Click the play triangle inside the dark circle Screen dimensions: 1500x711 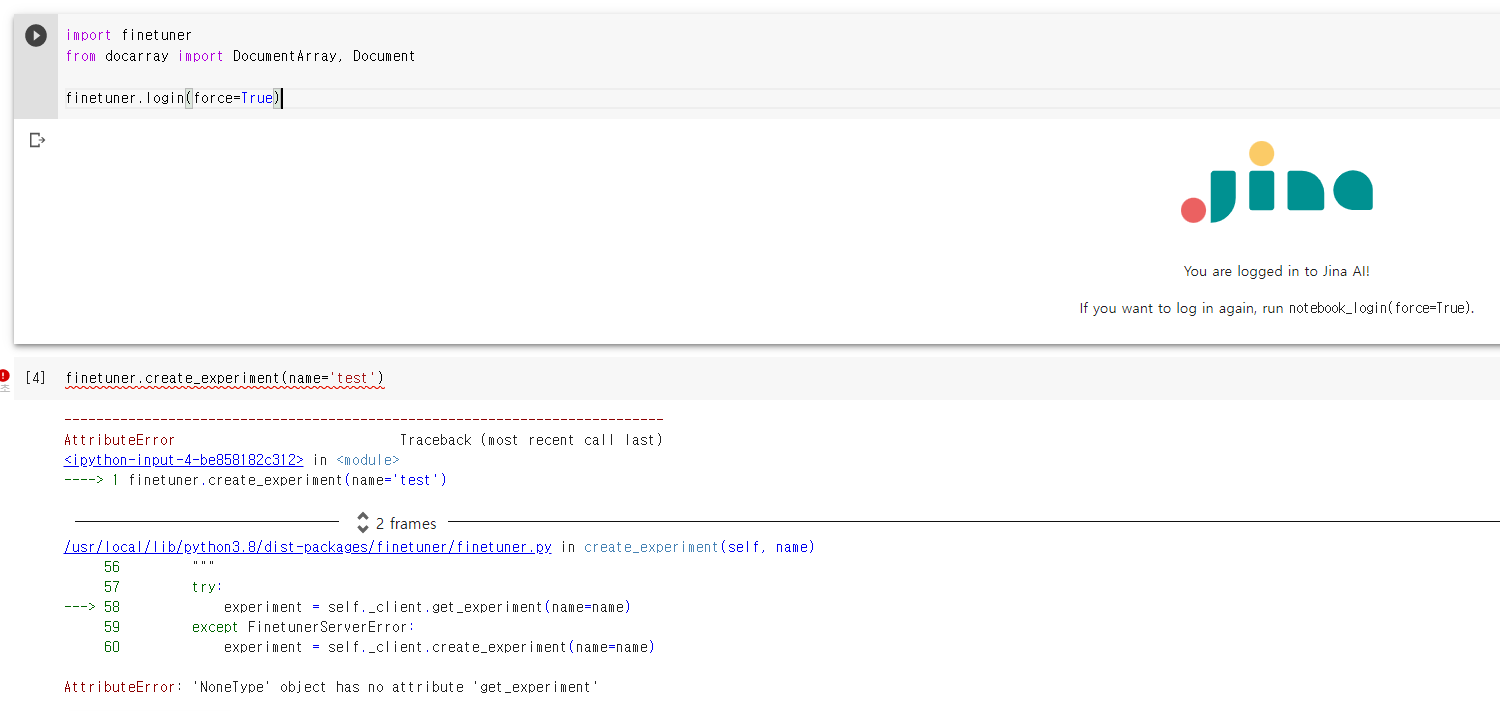[x=35, y=35]
